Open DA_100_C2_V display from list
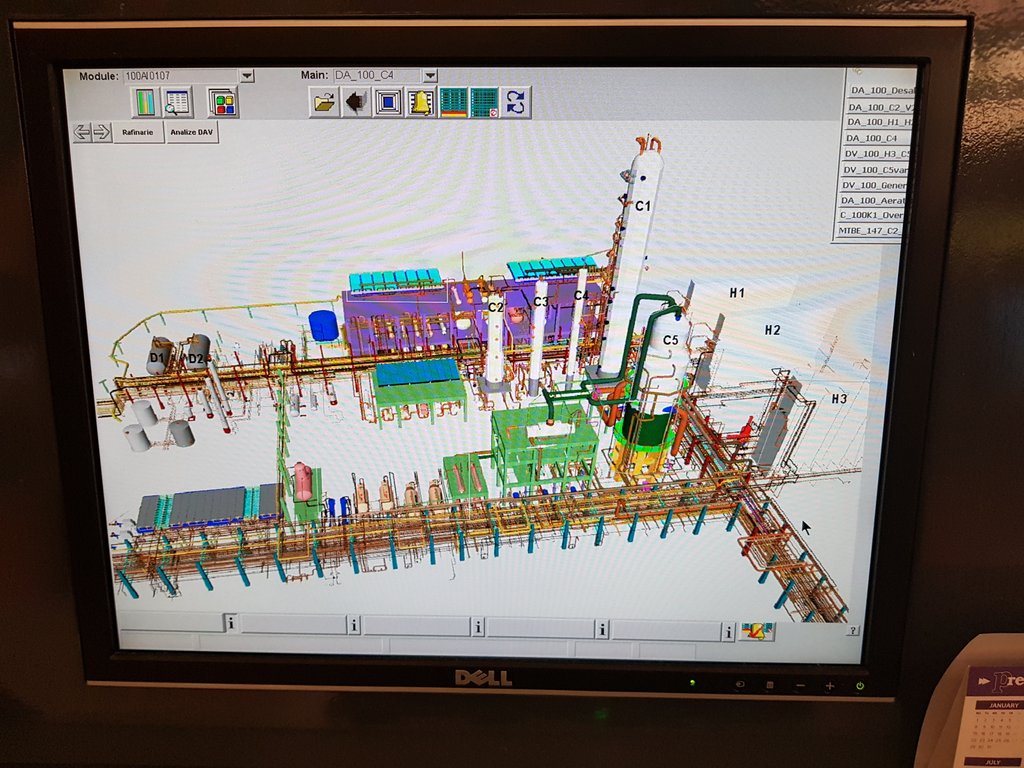This screenshot has height=768, width=1024. [880, 107]
